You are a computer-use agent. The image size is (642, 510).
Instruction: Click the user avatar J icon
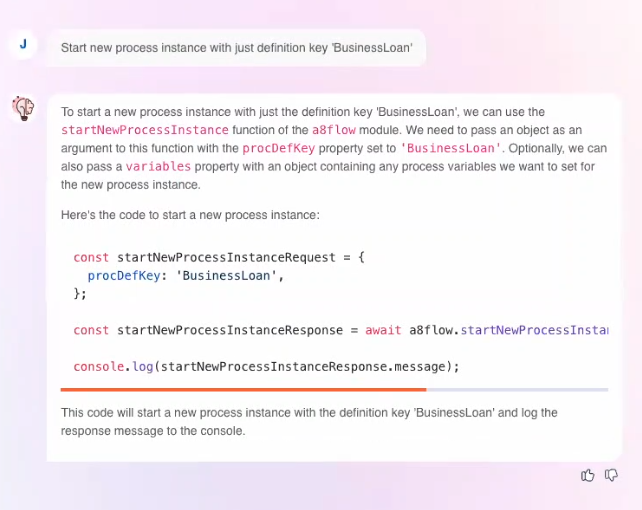[x=23, y=44]
